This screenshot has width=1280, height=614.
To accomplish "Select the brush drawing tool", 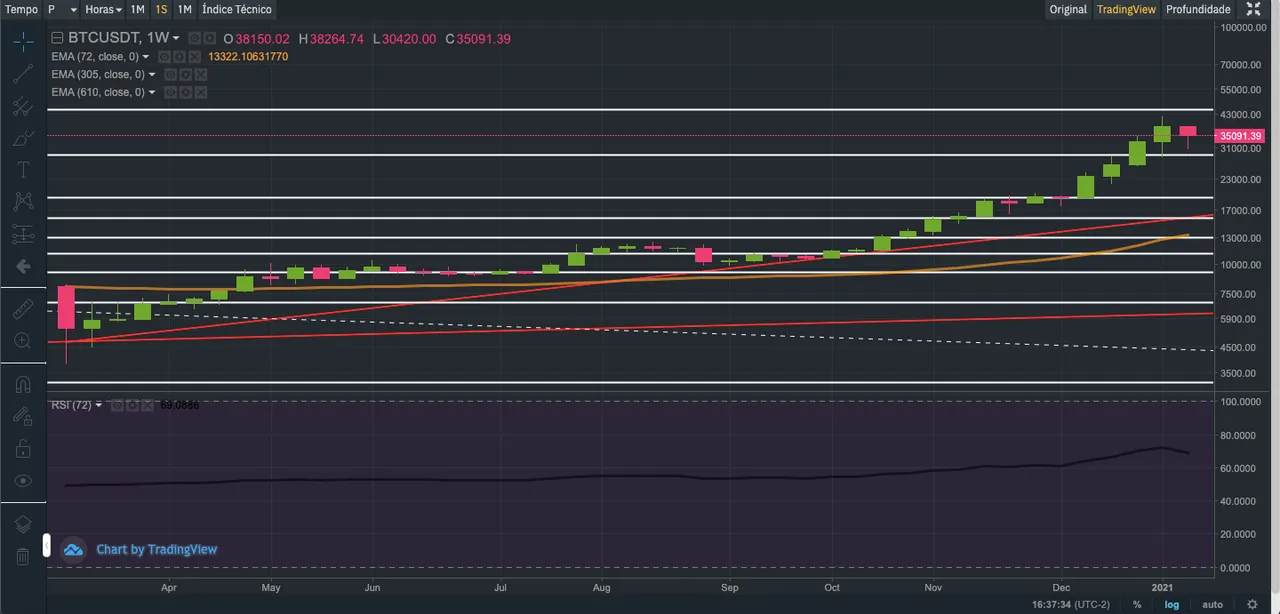I will pos(23,138).
